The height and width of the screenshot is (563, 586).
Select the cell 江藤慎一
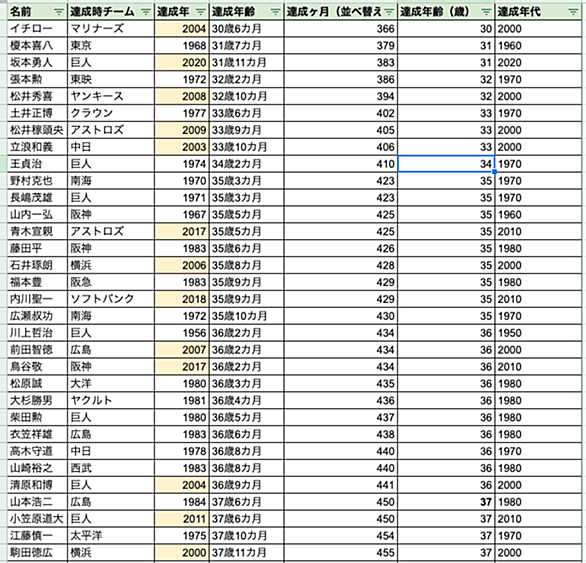(x=37, y=535)
